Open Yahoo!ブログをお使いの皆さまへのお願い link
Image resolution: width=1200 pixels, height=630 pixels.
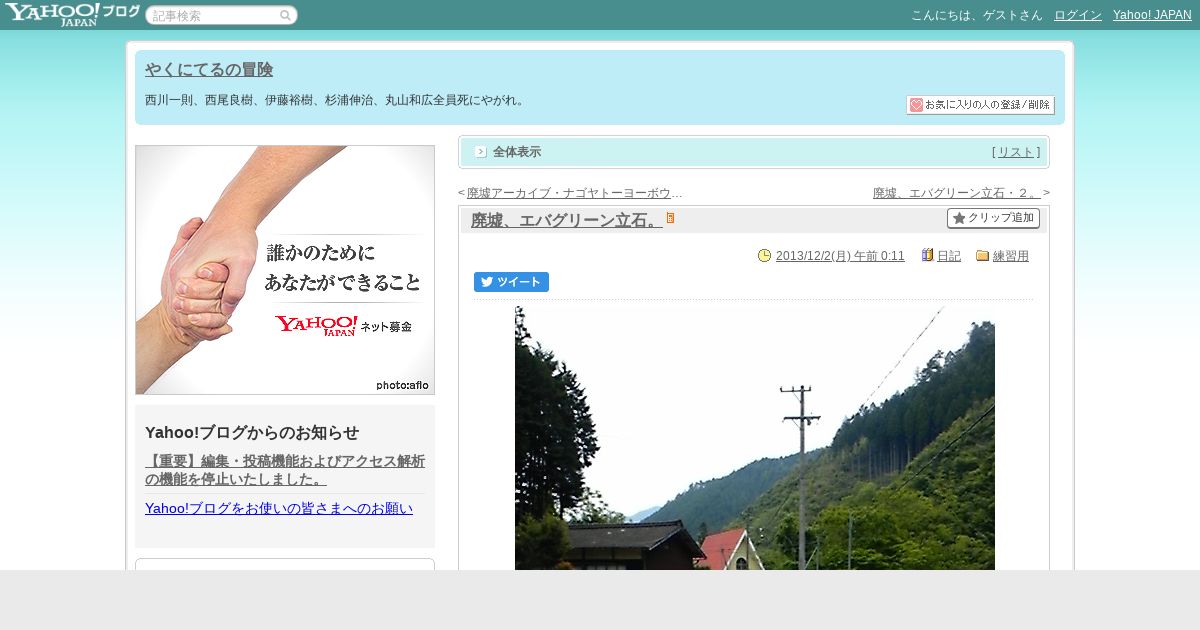click(x=279, y=508)
